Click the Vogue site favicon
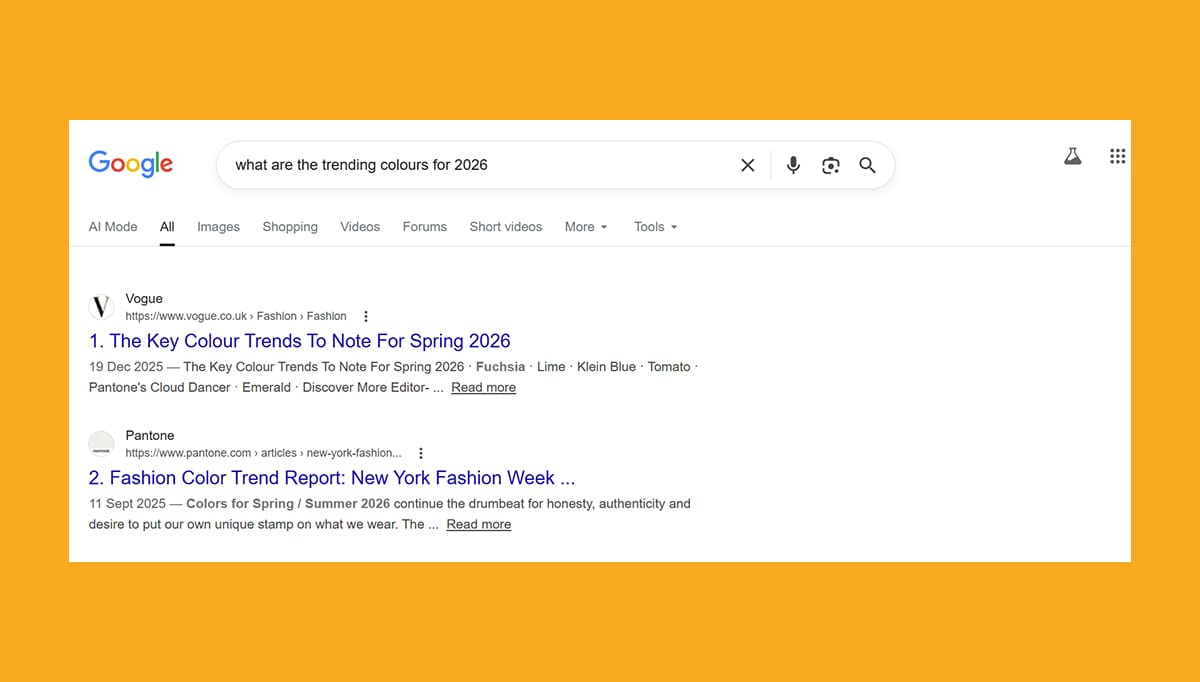The height and width of the screenshot is (682, 1200). [x=101, y=306]
